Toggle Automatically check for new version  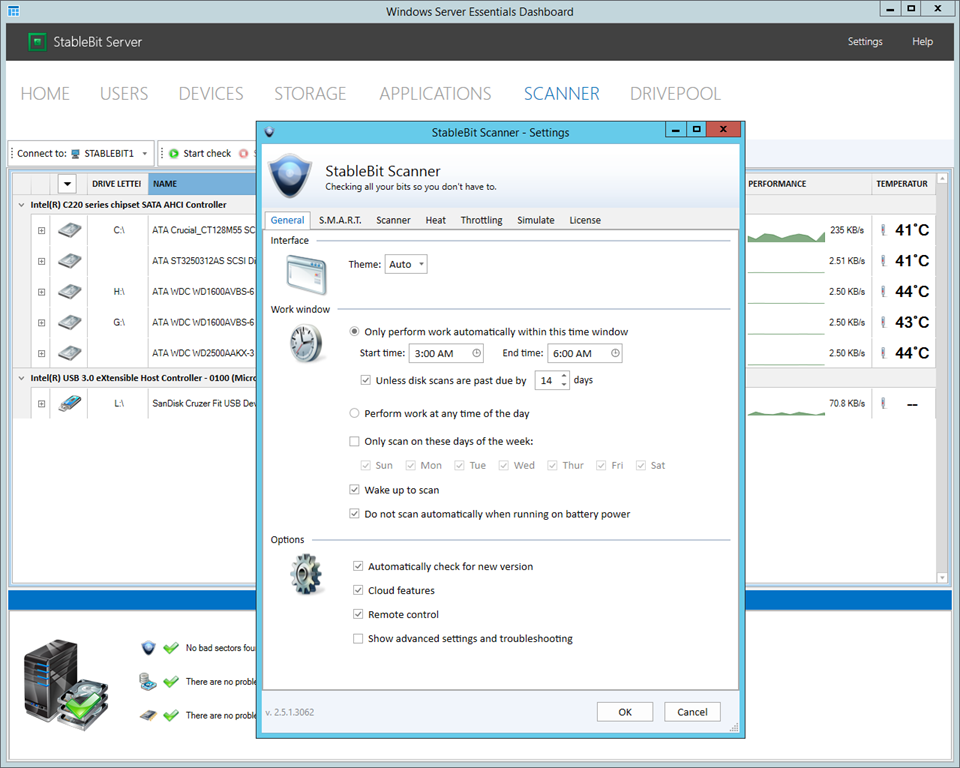358,567
